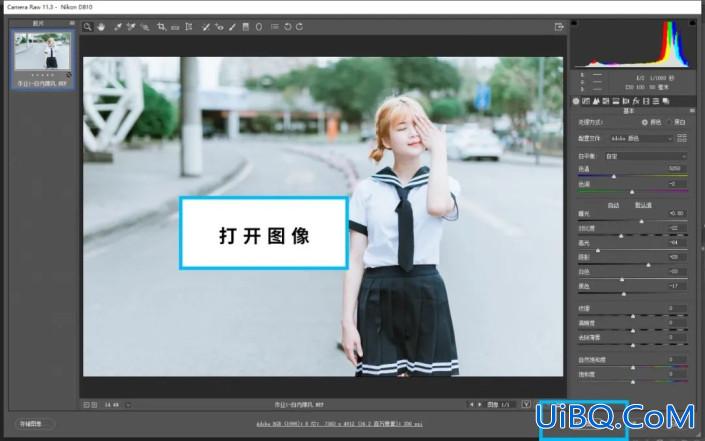Click the Tint slider handle
The height and width of the screenshot is (441, 705).
pyautogui.click(x=632, y=192)
